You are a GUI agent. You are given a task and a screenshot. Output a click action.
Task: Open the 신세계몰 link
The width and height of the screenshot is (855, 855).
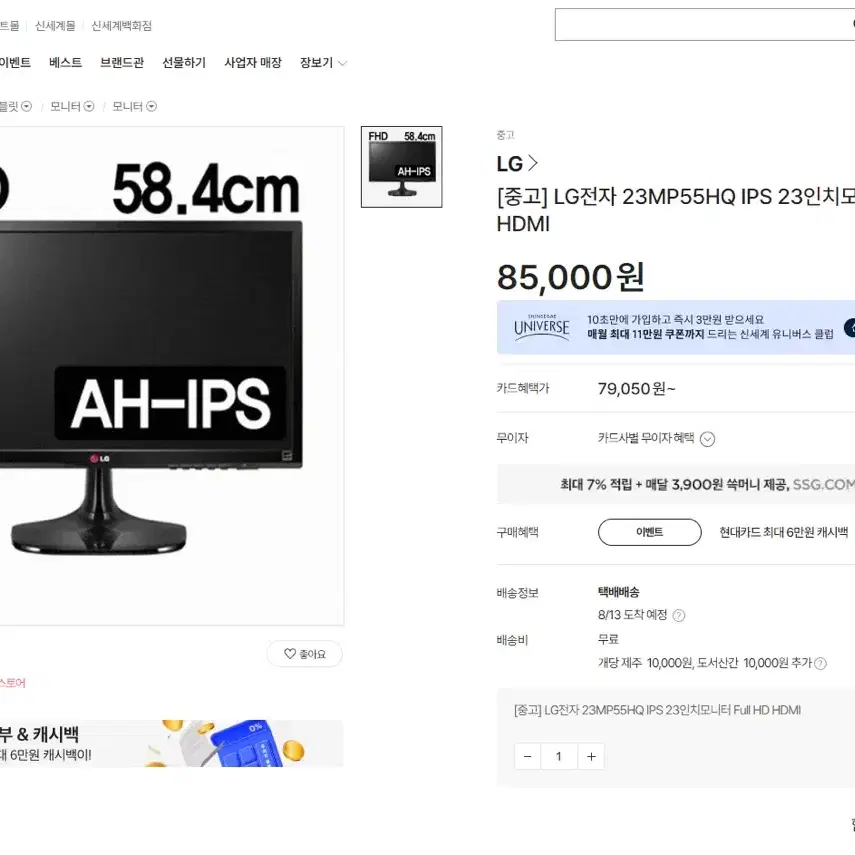coord(55,26)
